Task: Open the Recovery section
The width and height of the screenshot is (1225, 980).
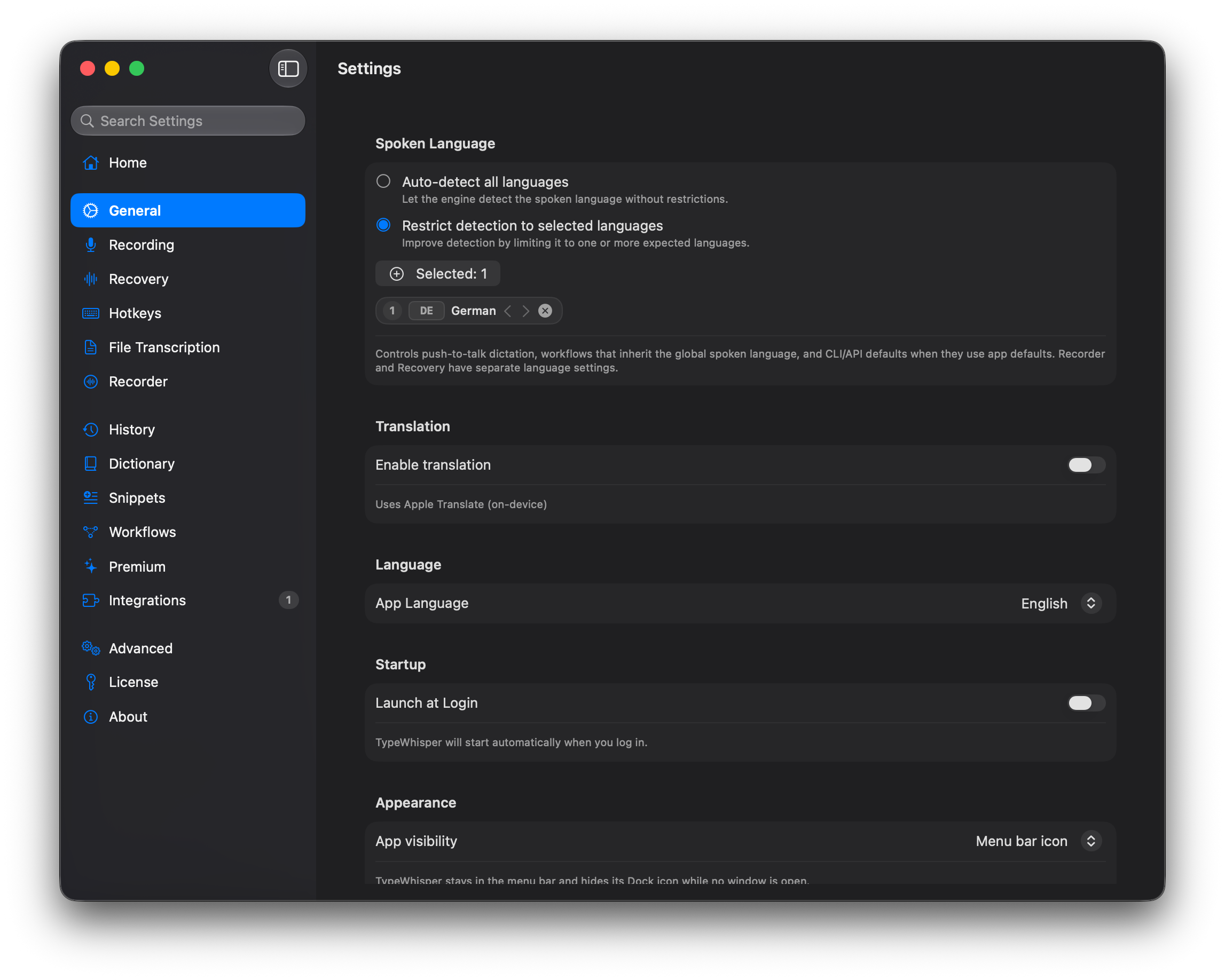Action: pyautogui.click(x=187, y=279)
